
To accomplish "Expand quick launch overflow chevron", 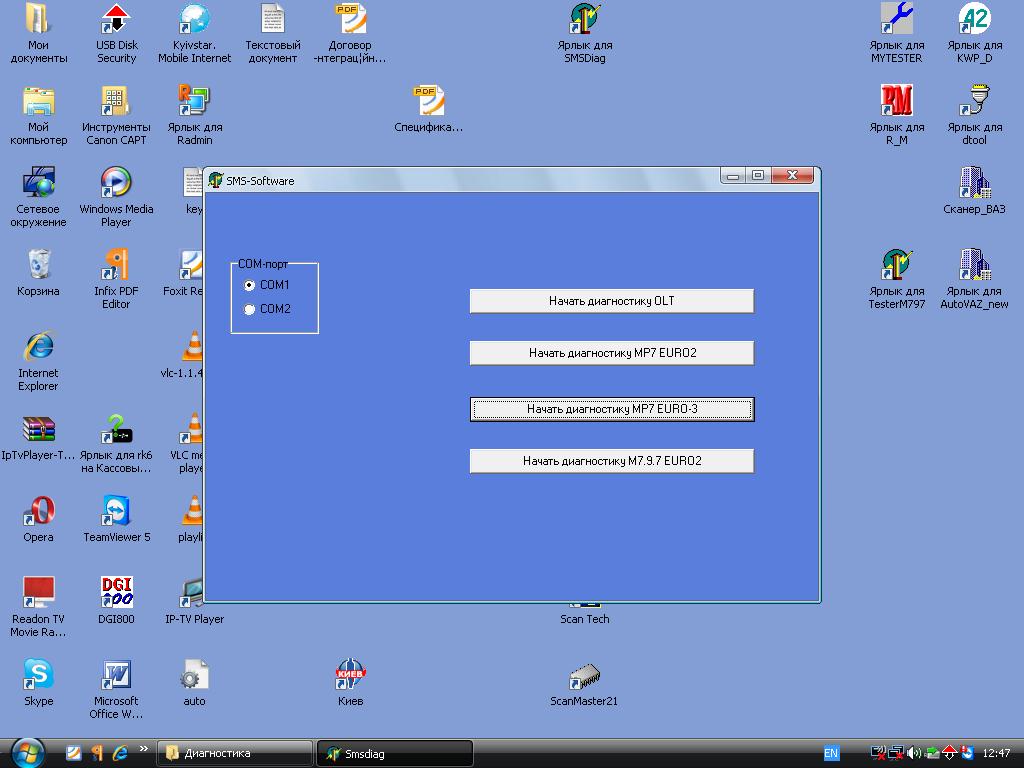I will click(x=143, y=748).
